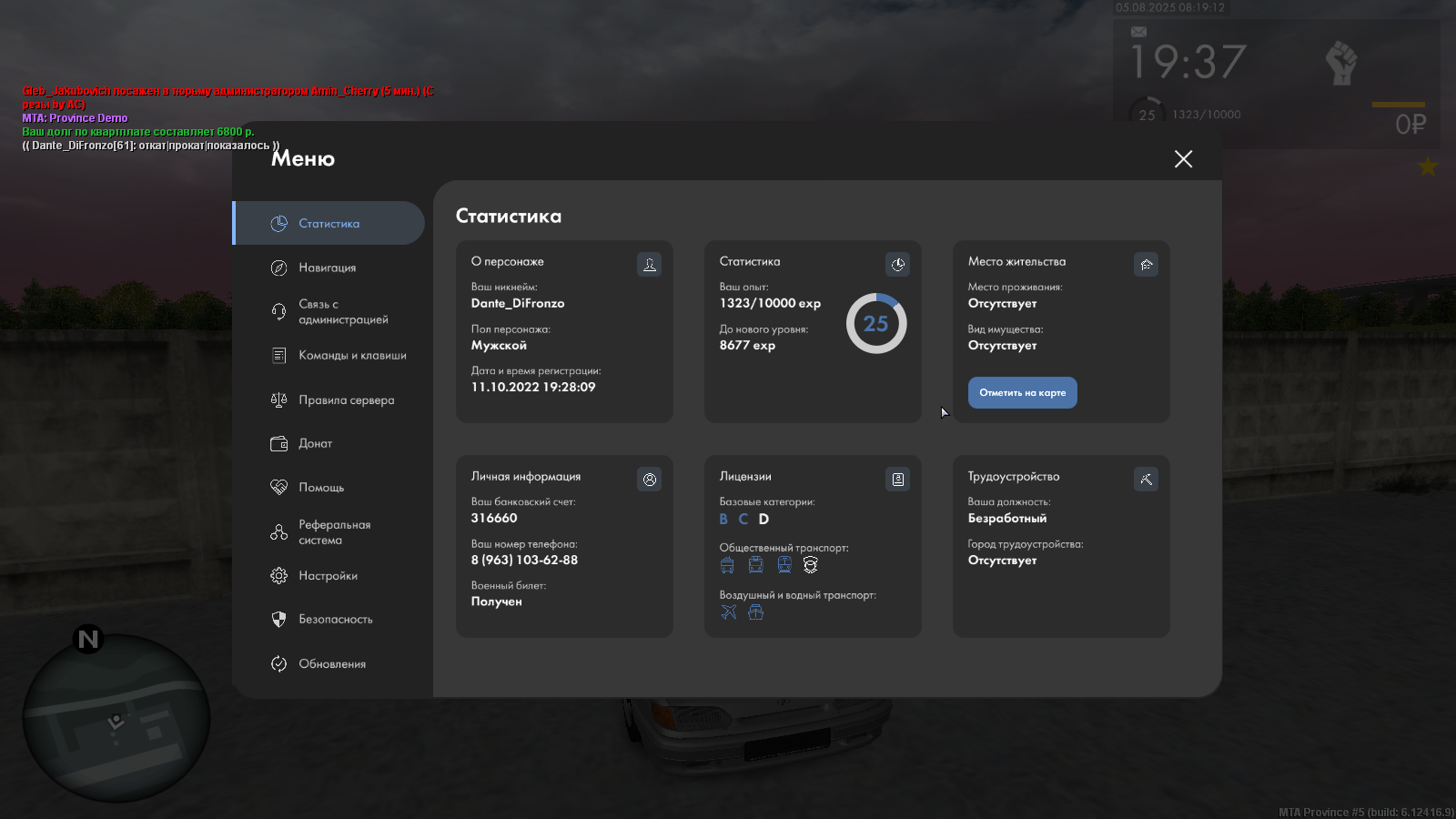This screenshot has width=1456, height=819.
Task: Click the profile icon in Личная информация card
Action: [650, 480]
